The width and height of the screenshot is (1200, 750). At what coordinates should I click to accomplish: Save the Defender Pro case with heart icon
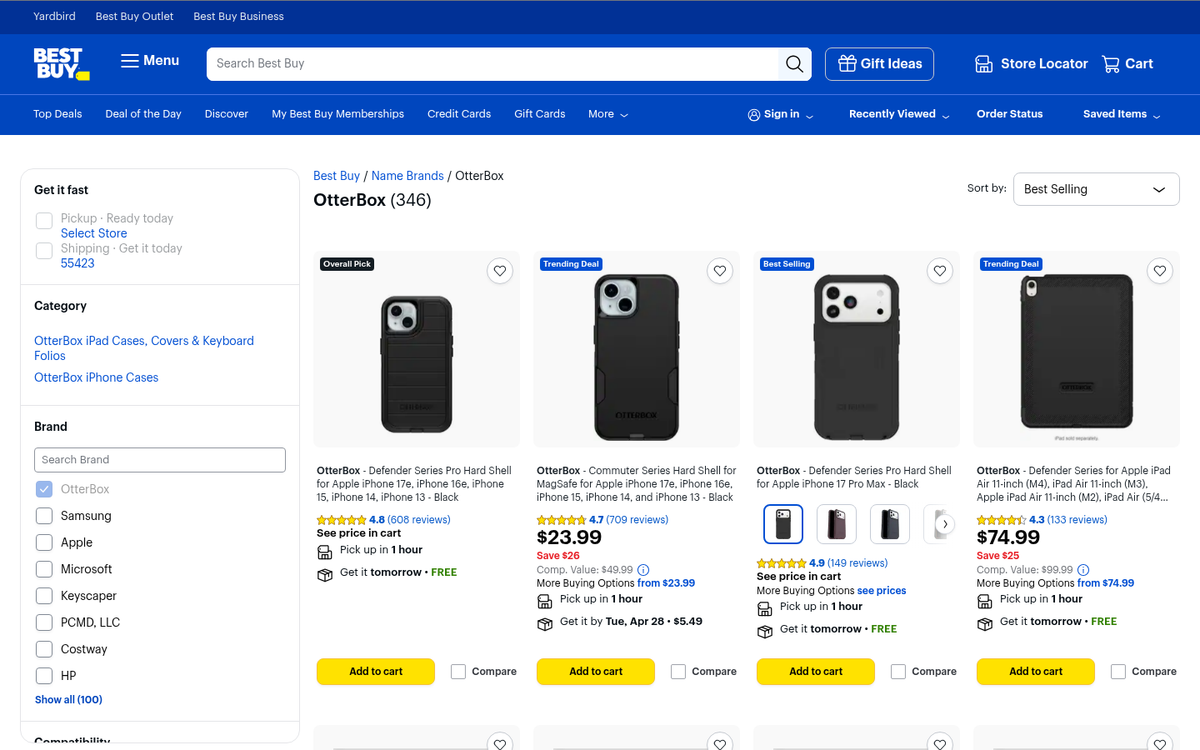coord(499,270)
